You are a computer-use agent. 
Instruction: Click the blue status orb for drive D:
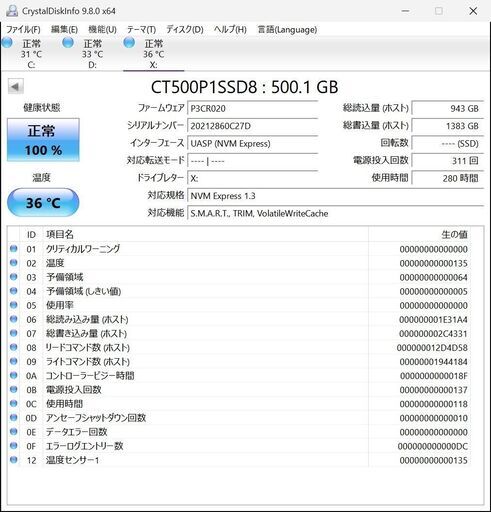point(68,42)
